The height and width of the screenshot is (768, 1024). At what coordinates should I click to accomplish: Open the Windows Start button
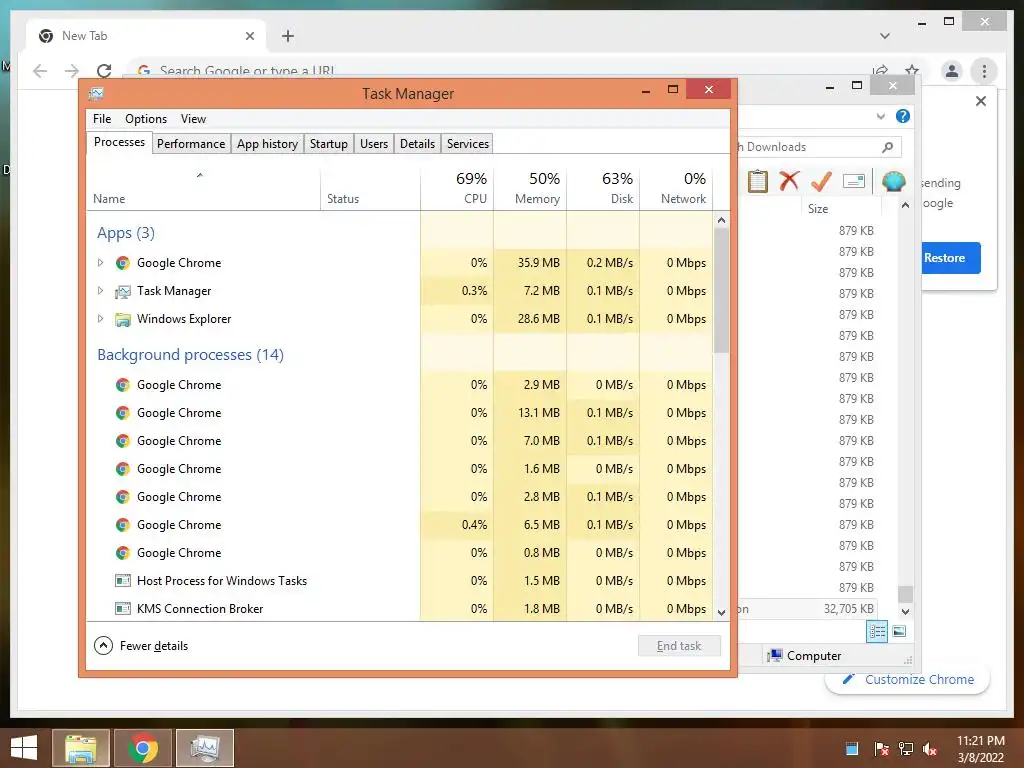tap(24, 748)
